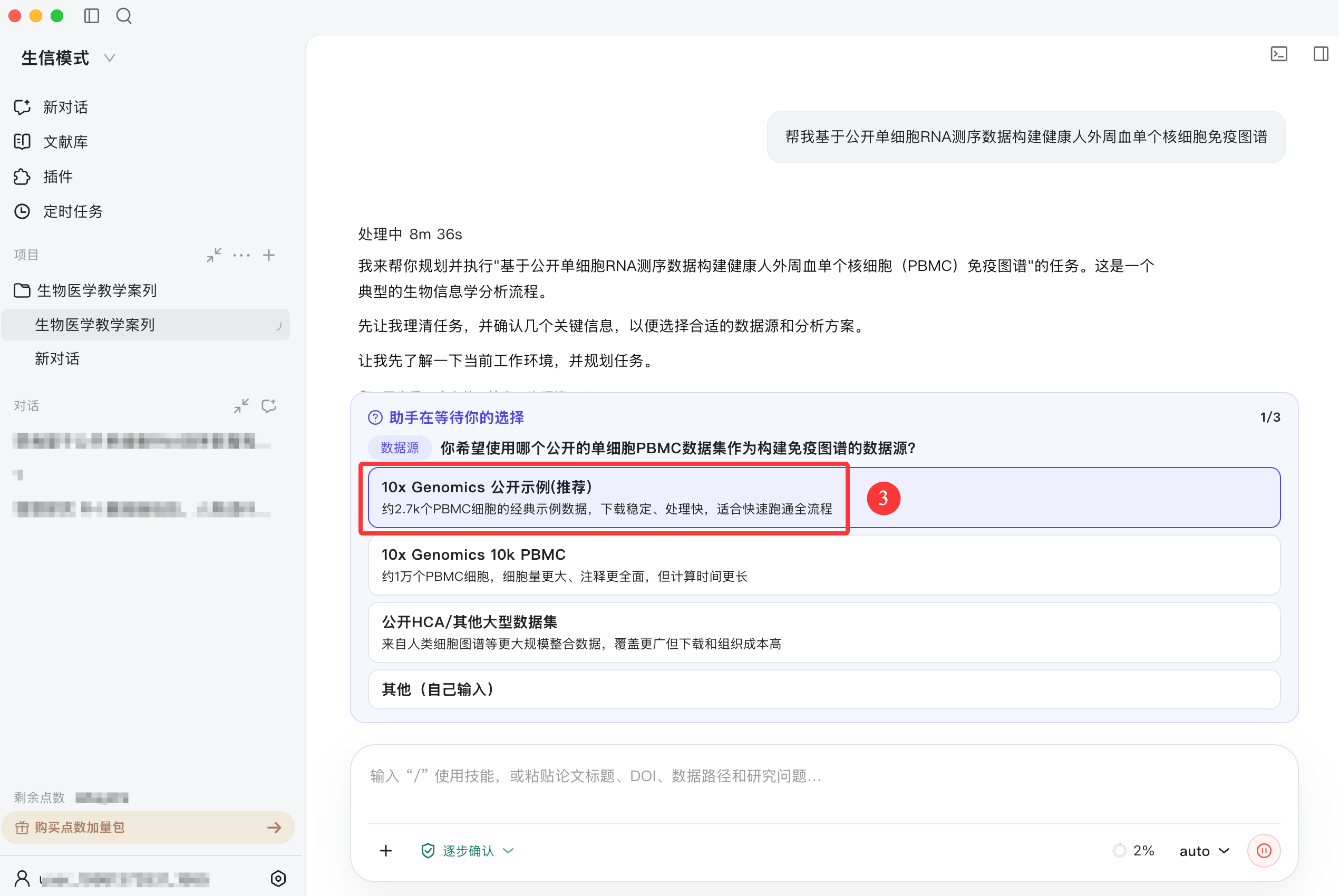Choose 10x Genomics 10k PBMC option
The height and width of the screenshot is (896, 1339).
(x=824, y=564)
